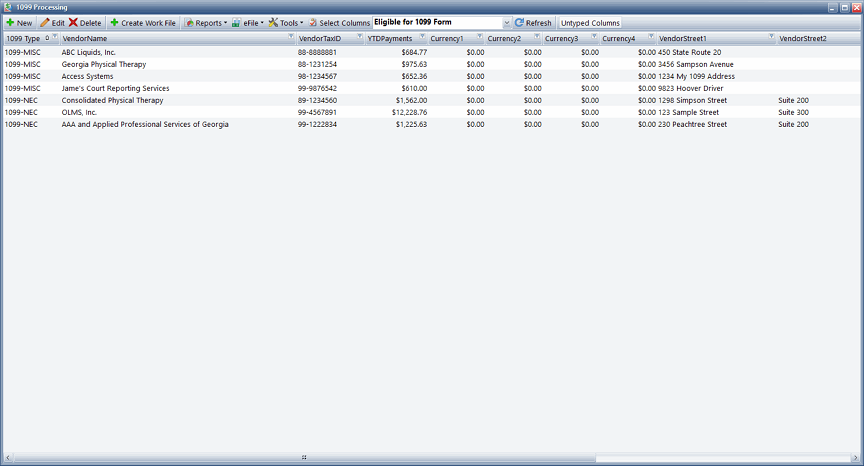This screenshot has height=466, width=864.
Task: Open filter icon on Currency3 column
Action: click(595, 37)
